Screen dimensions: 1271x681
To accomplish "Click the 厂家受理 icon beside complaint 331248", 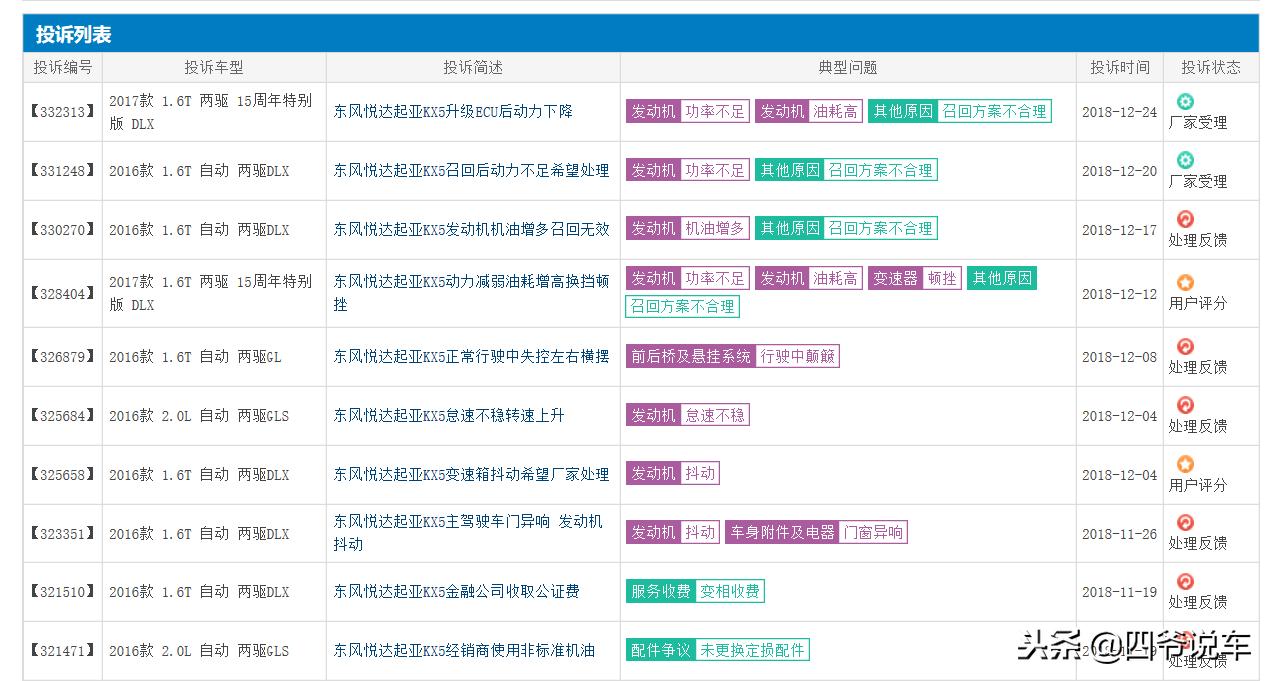I will 1184,159.
